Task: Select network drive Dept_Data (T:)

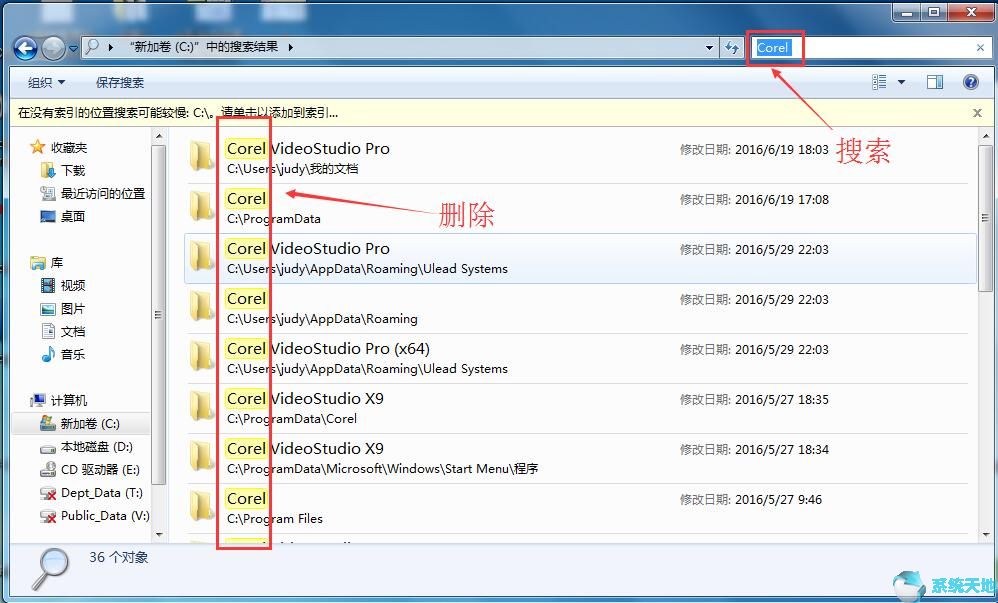Action: (102, 493)
